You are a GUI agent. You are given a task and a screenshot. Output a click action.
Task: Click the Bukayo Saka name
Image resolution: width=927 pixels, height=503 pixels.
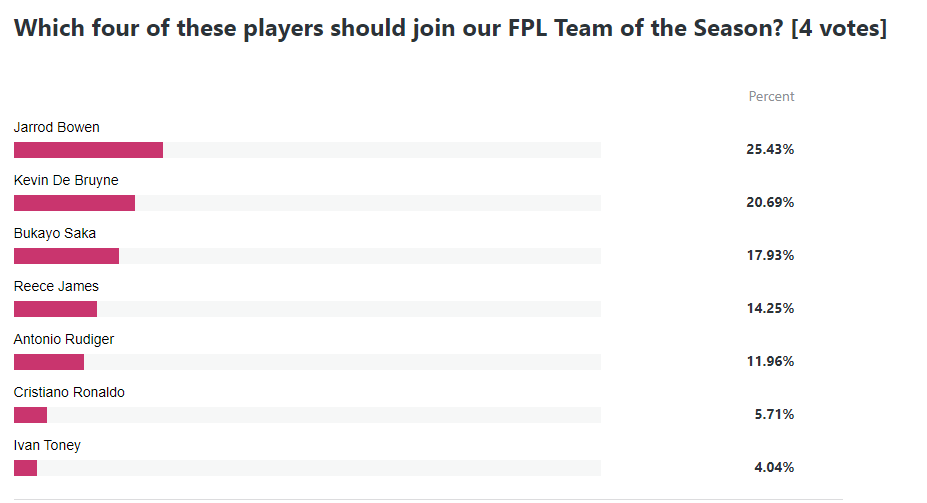click(55, 233)
